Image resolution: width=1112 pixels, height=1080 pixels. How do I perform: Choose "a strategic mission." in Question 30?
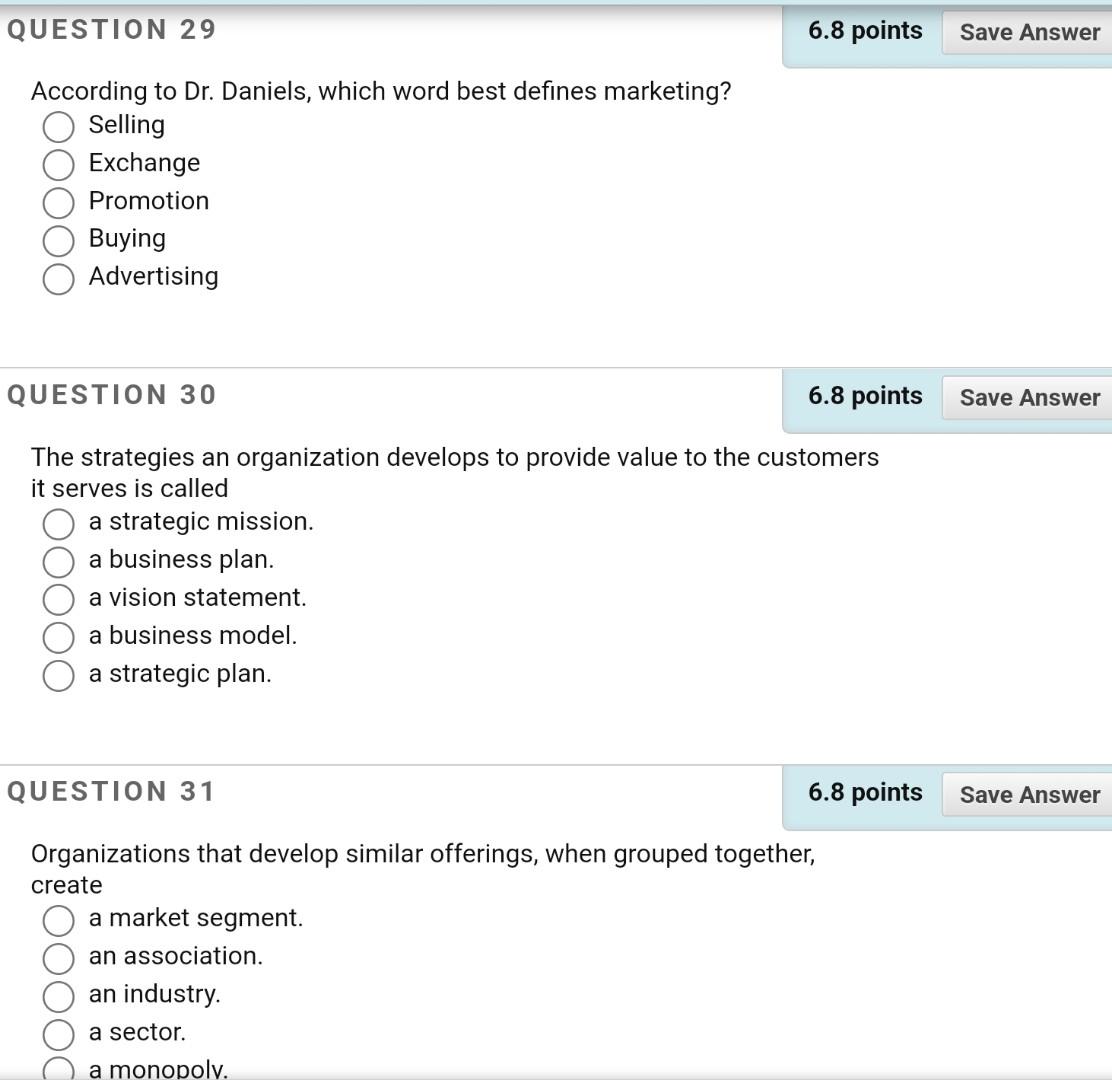58,524
